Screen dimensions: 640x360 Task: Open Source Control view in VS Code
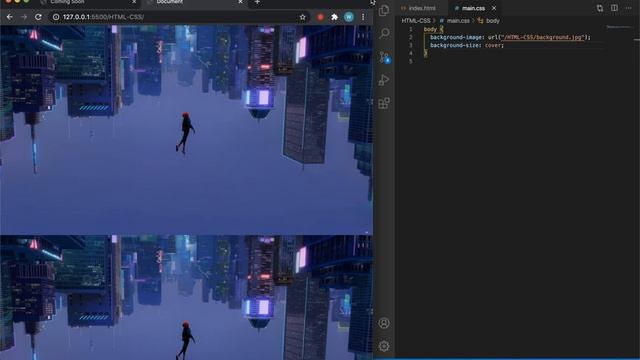point(384,57)
